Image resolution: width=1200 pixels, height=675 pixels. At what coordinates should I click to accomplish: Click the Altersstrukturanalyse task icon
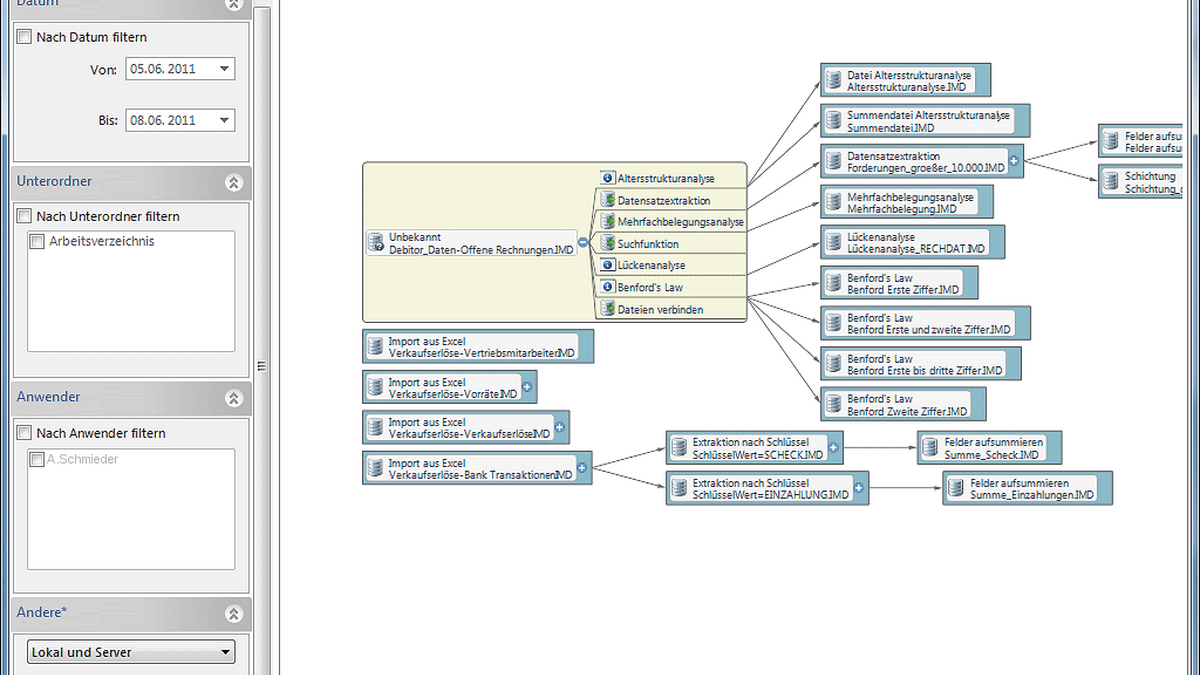point(607,178)
